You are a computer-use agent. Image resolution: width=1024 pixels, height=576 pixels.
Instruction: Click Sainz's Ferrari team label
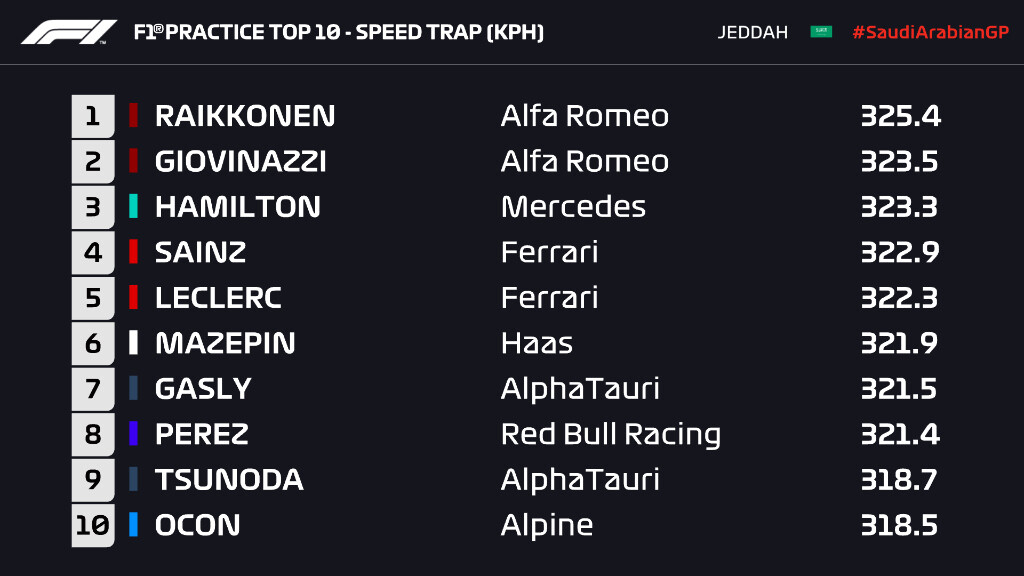point(549,252)
